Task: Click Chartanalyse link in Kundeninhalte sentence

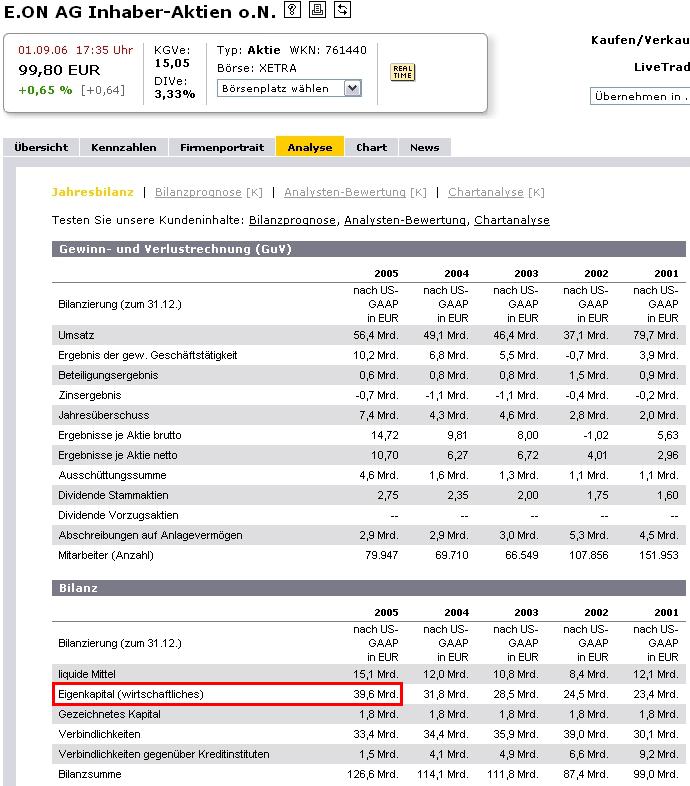Action: 511,220
